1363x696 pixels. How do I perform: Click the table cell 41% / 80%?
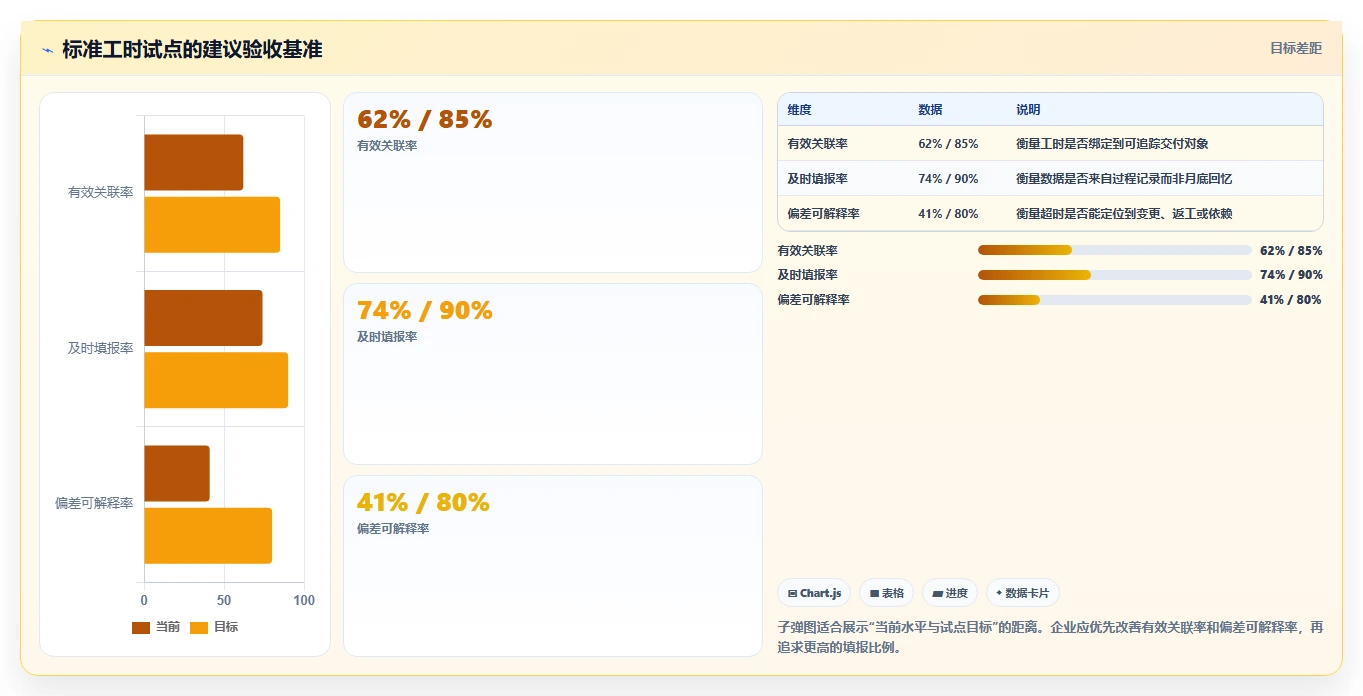[948, 214]
